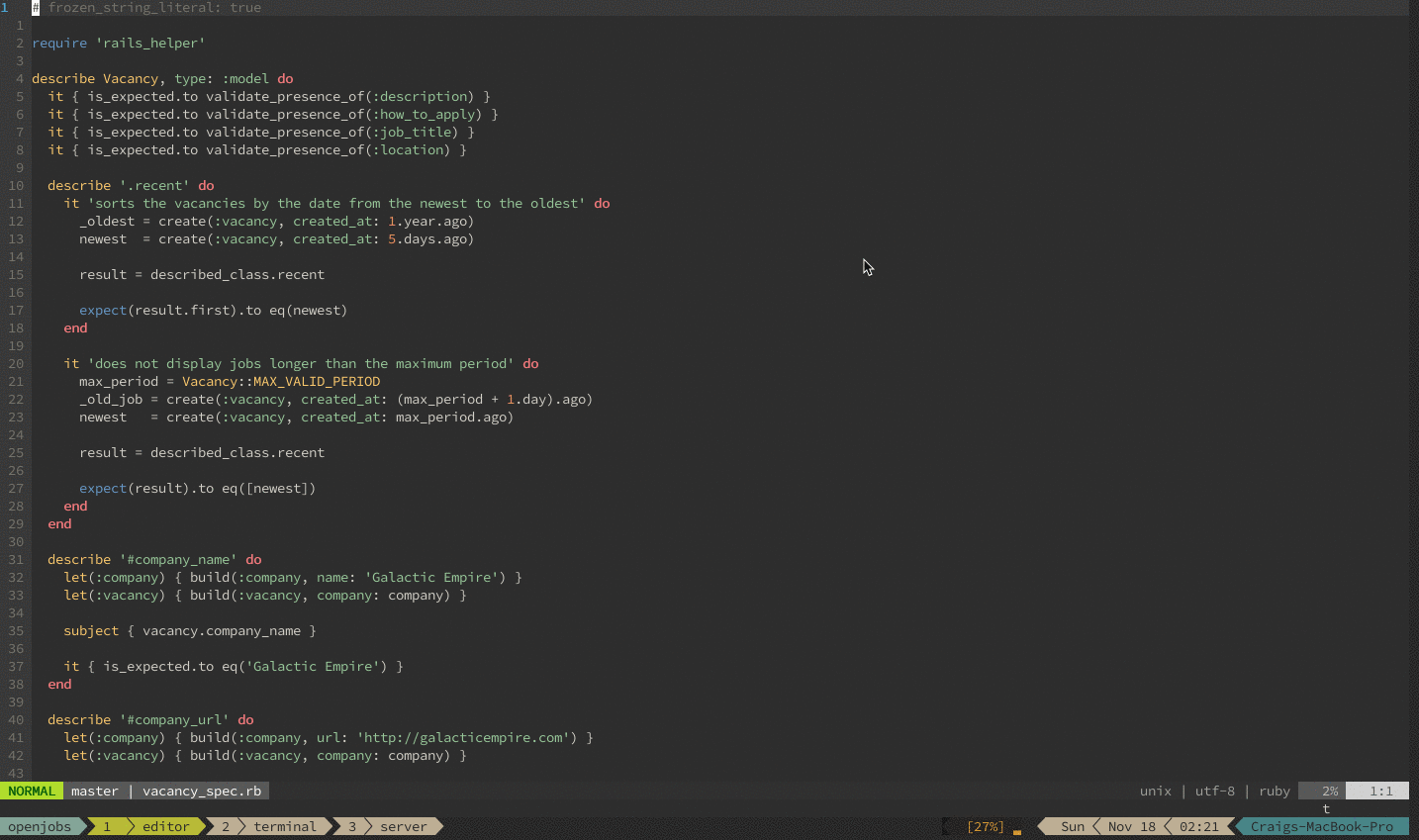
Task: Click the :how_to_apply symbol on line 6
Action: pyautogui.click(x=424, y=115)
